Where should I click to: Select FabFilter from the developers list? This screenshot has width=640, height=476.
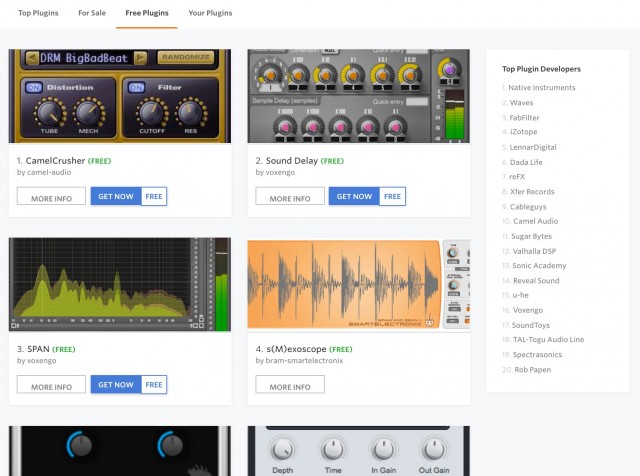click(x=524, y=117)
